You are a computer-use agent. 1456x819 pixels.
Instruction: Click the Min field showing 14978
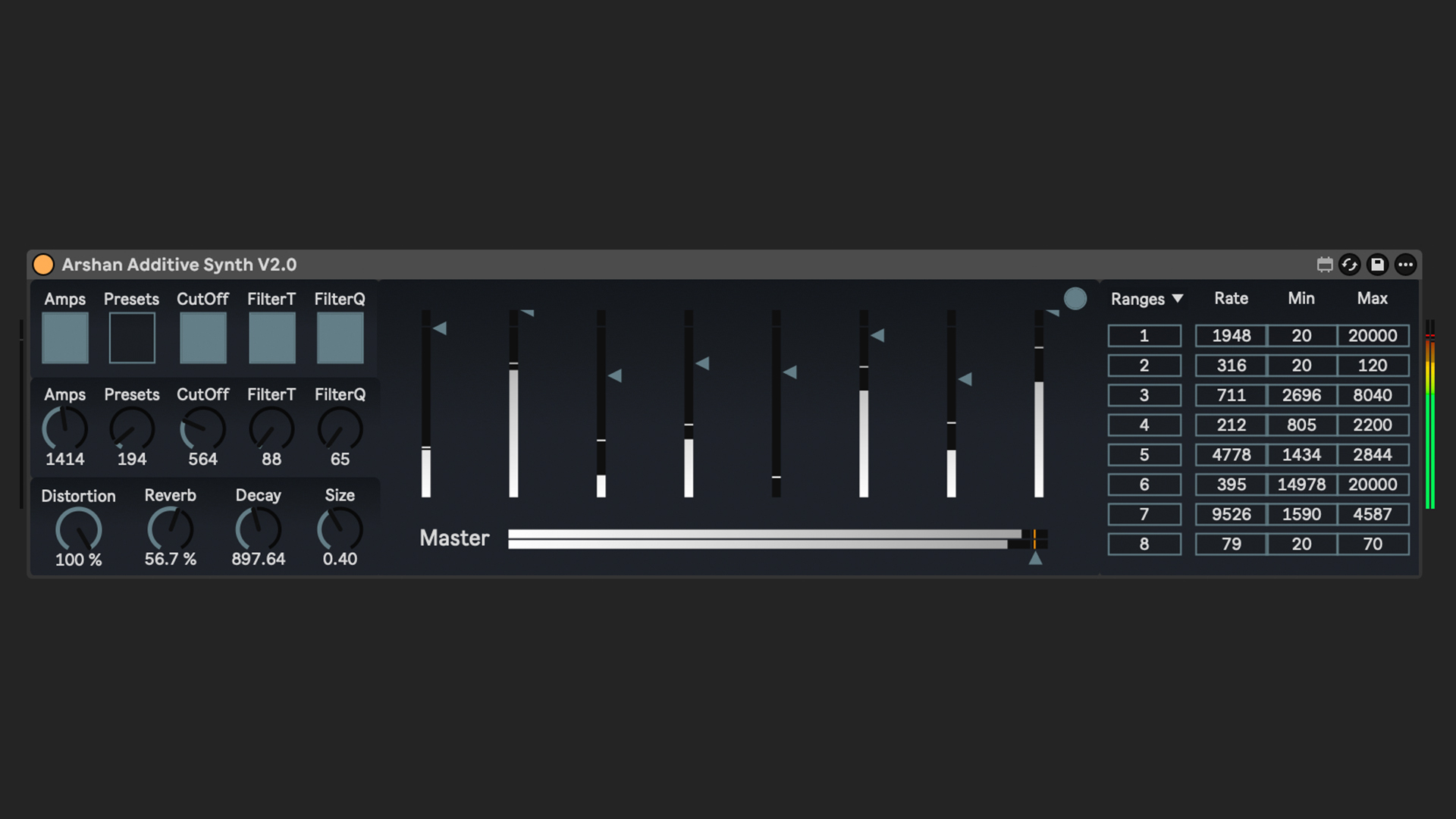1301,485
